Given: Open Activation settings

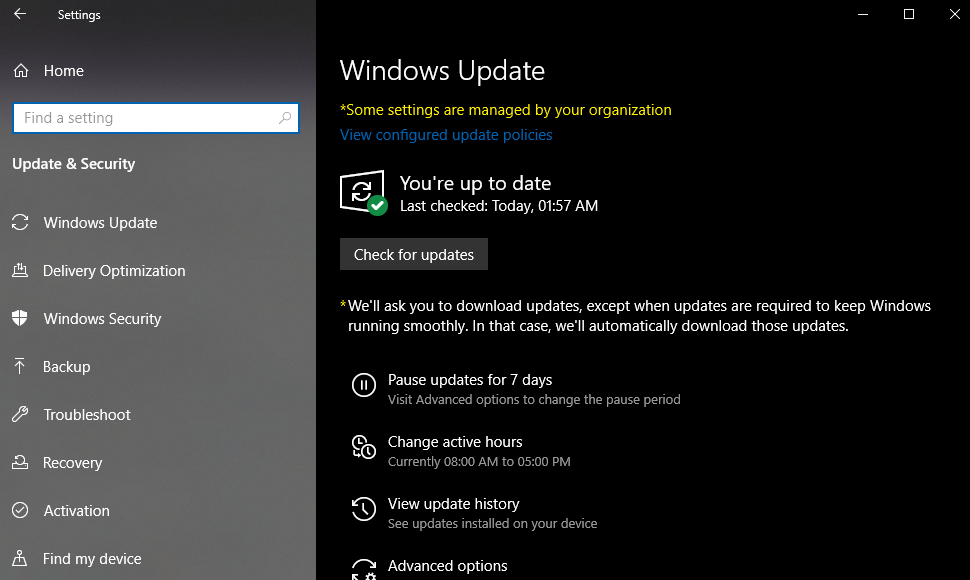Looking at the screenshot, I should [x=76, y=510].
